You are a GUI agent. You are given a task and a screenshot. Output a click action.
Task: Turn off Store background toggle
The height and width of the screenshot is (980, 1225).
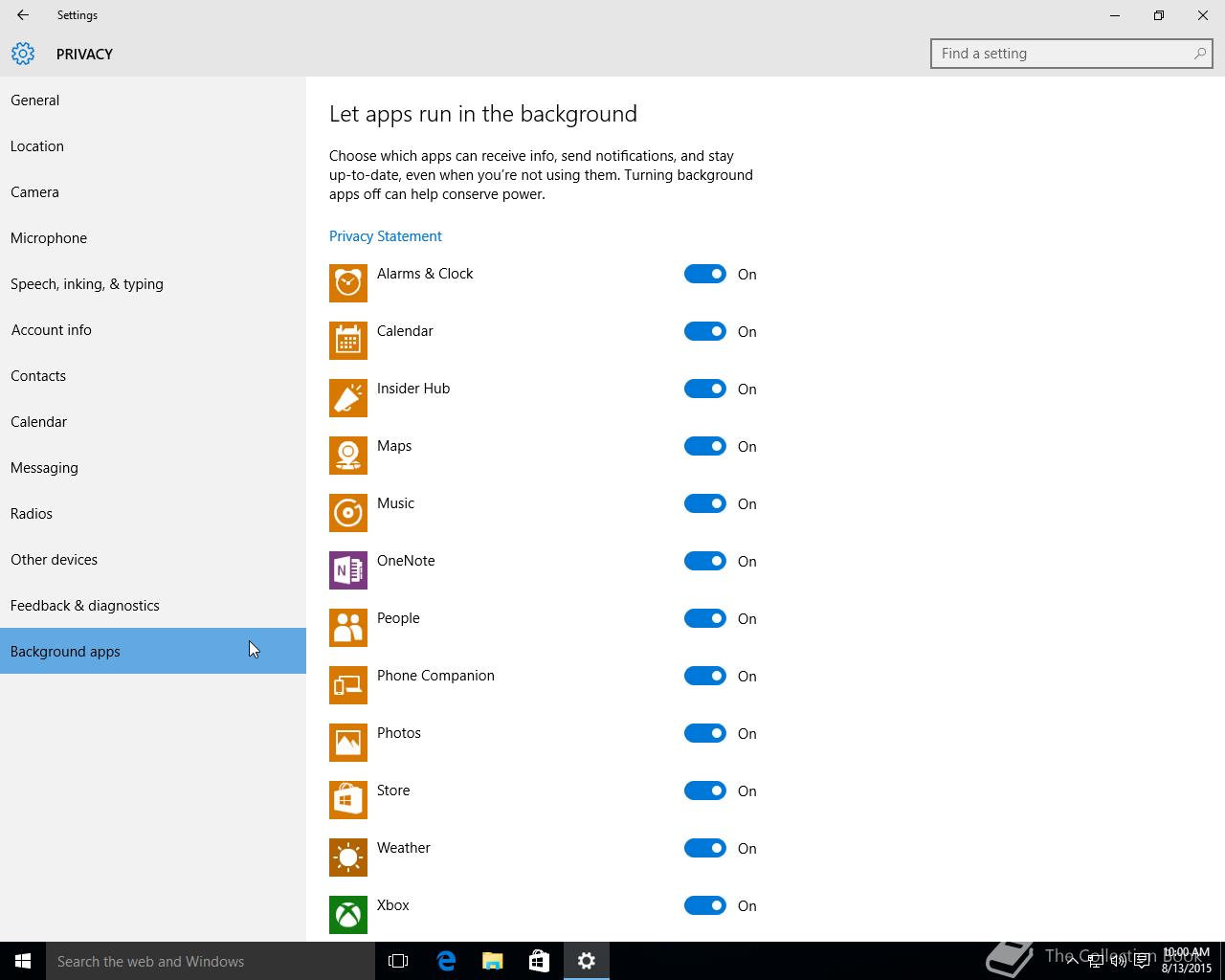(x=705, y=791)
